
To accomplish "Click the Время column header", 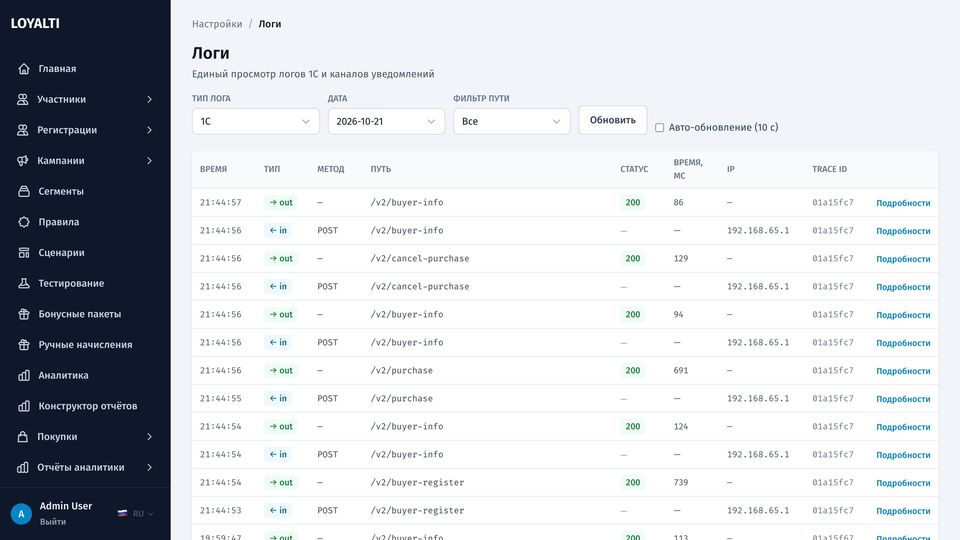I will (213, 169).
